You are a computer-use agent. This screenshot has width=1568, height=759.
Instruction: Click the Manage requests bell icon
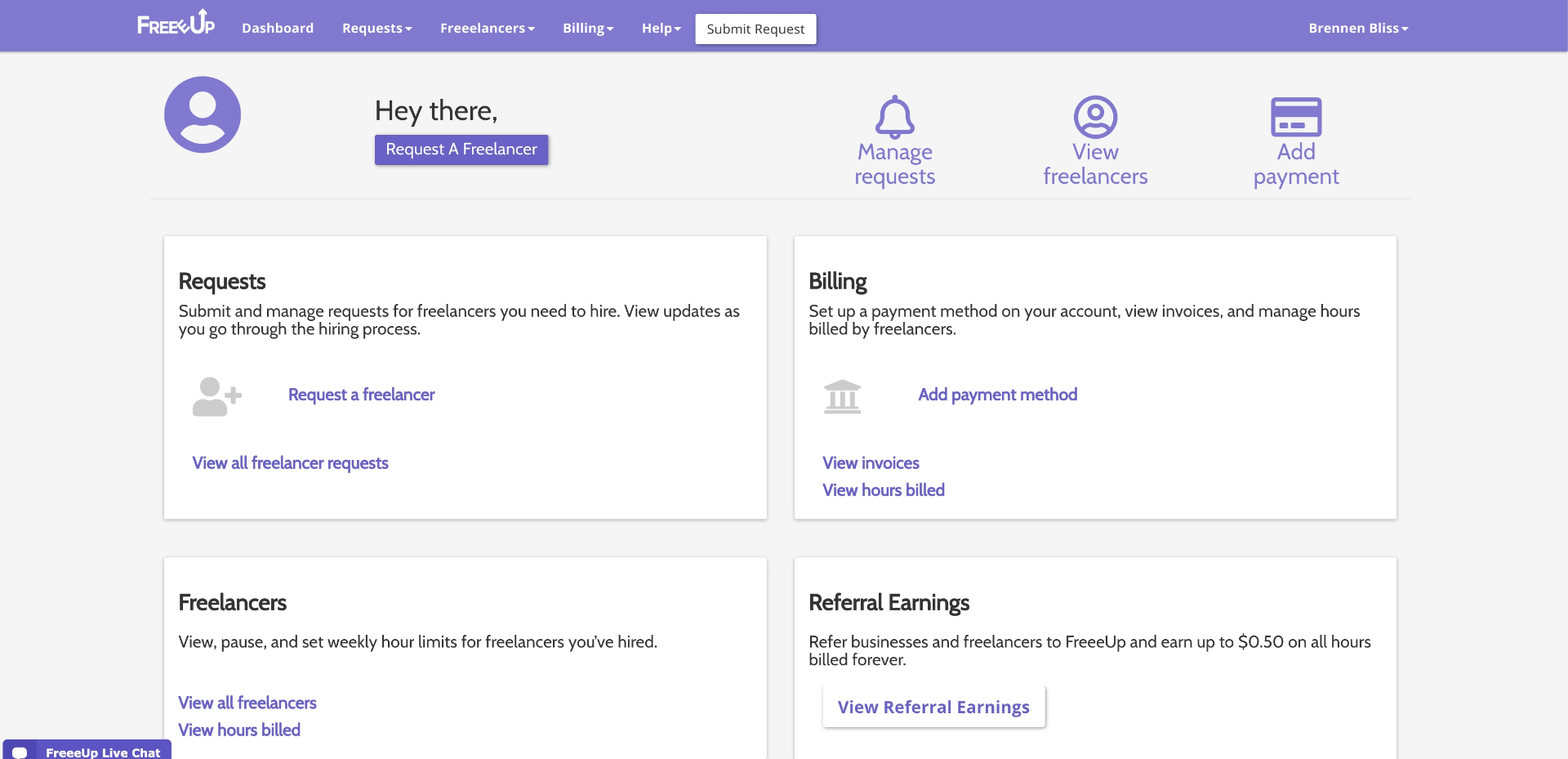pos(895,117)
